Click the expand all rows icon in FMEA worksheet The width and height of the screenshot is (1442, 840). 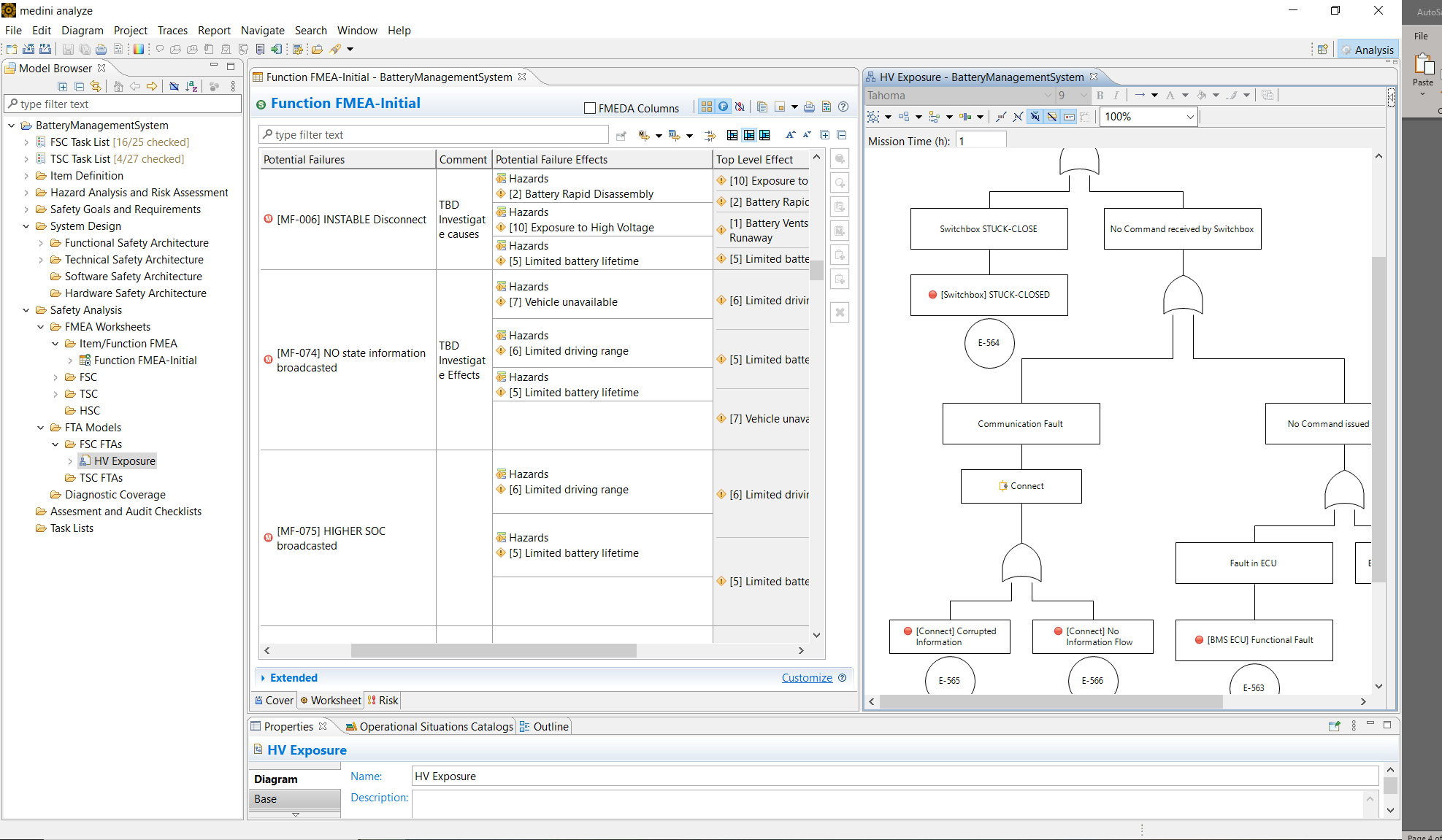point(825,135)
